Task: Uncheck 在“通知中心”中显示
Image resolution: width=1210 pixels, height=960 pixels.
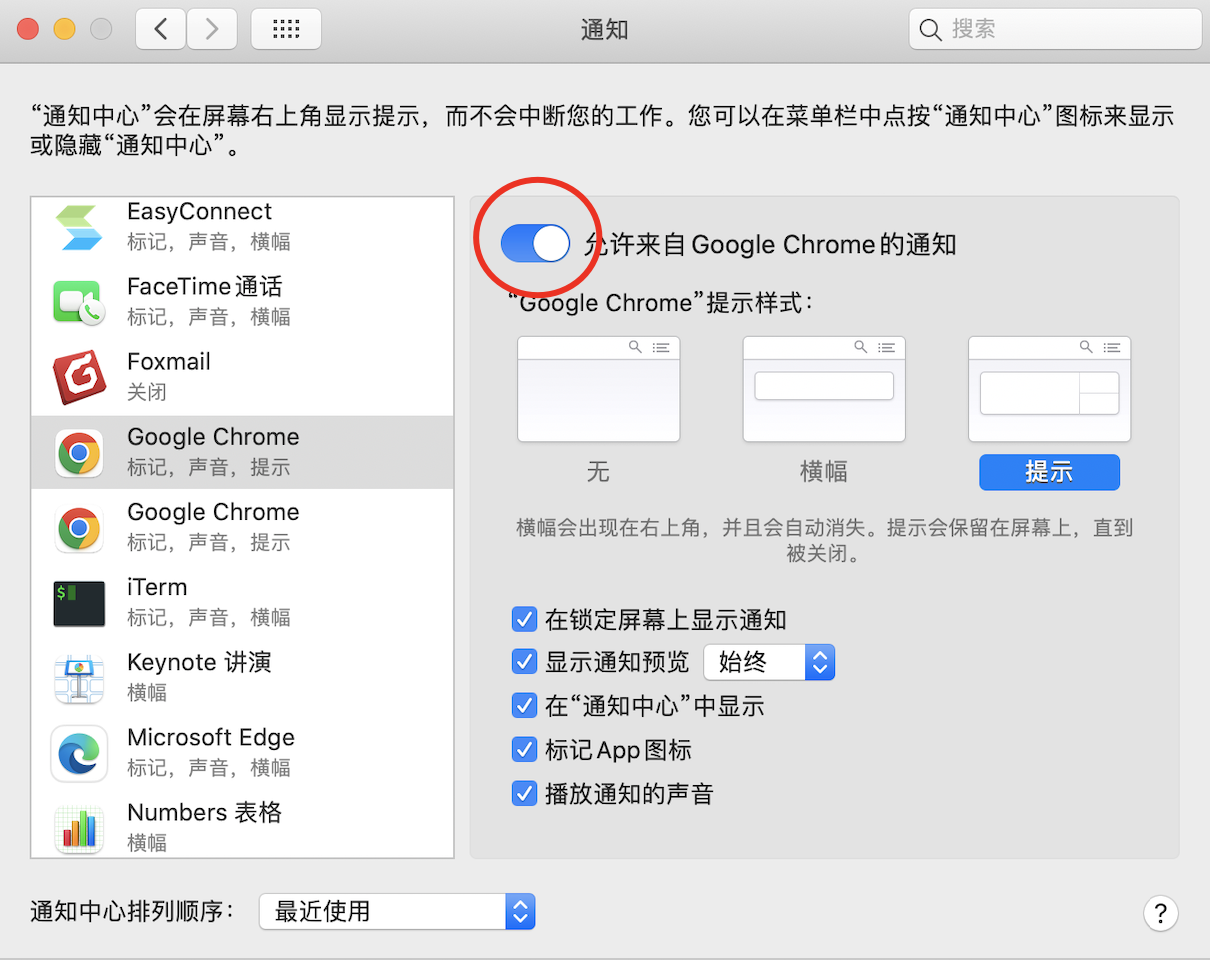Action: point(524,705)
